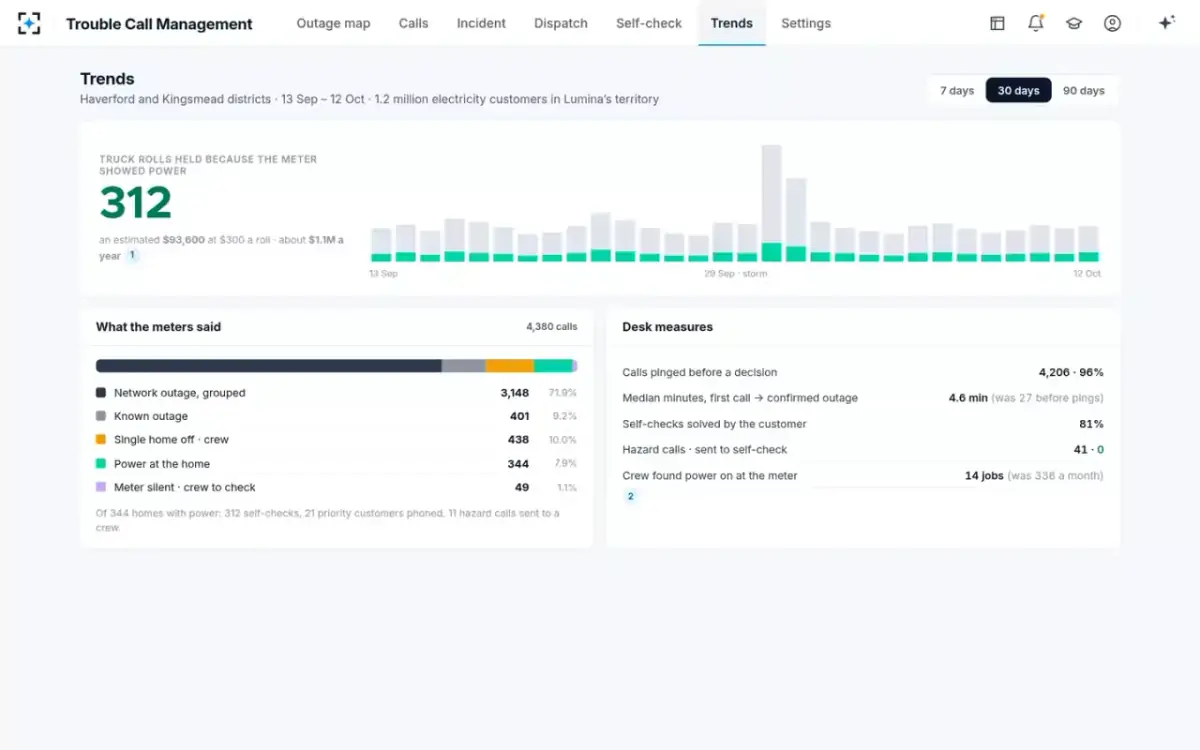Click 'Median minutes, first call → confirmed outage'
1200x750 pixels.
(x=740, y=398)
